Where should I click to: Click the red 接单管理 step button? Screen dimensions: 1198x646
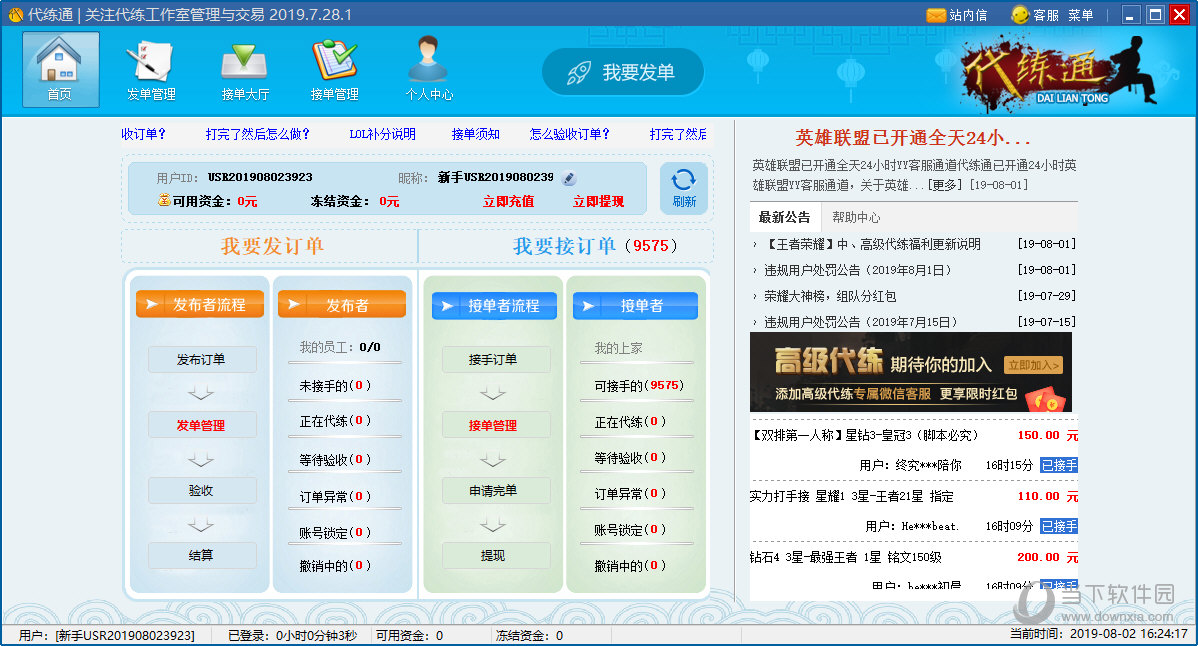click(x=495, y=425)
